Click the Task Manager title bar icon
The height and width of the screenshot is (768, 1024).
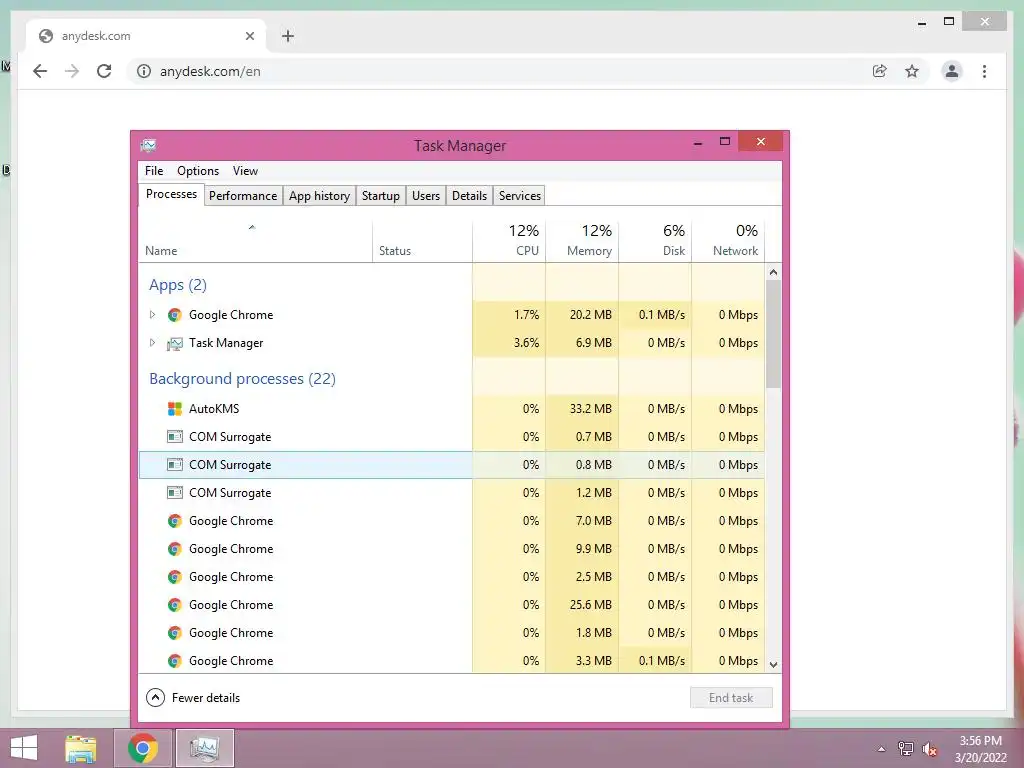tap(148, 145)
